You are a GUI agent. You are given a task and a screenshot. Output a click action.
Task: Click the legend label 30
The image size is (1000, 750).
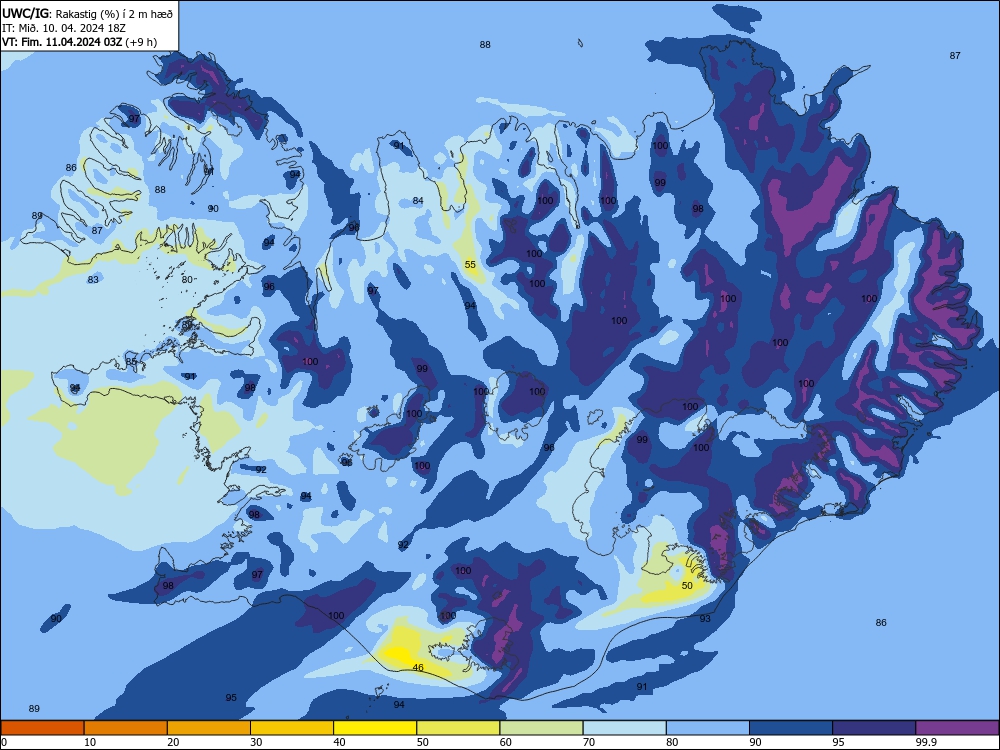click(256, 742)
